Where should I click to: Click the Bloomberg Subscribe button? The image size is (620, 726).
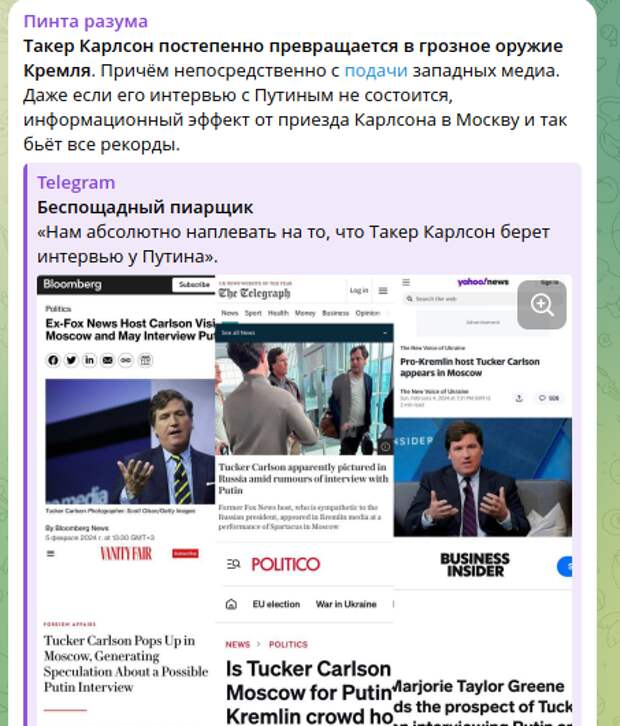194,284
